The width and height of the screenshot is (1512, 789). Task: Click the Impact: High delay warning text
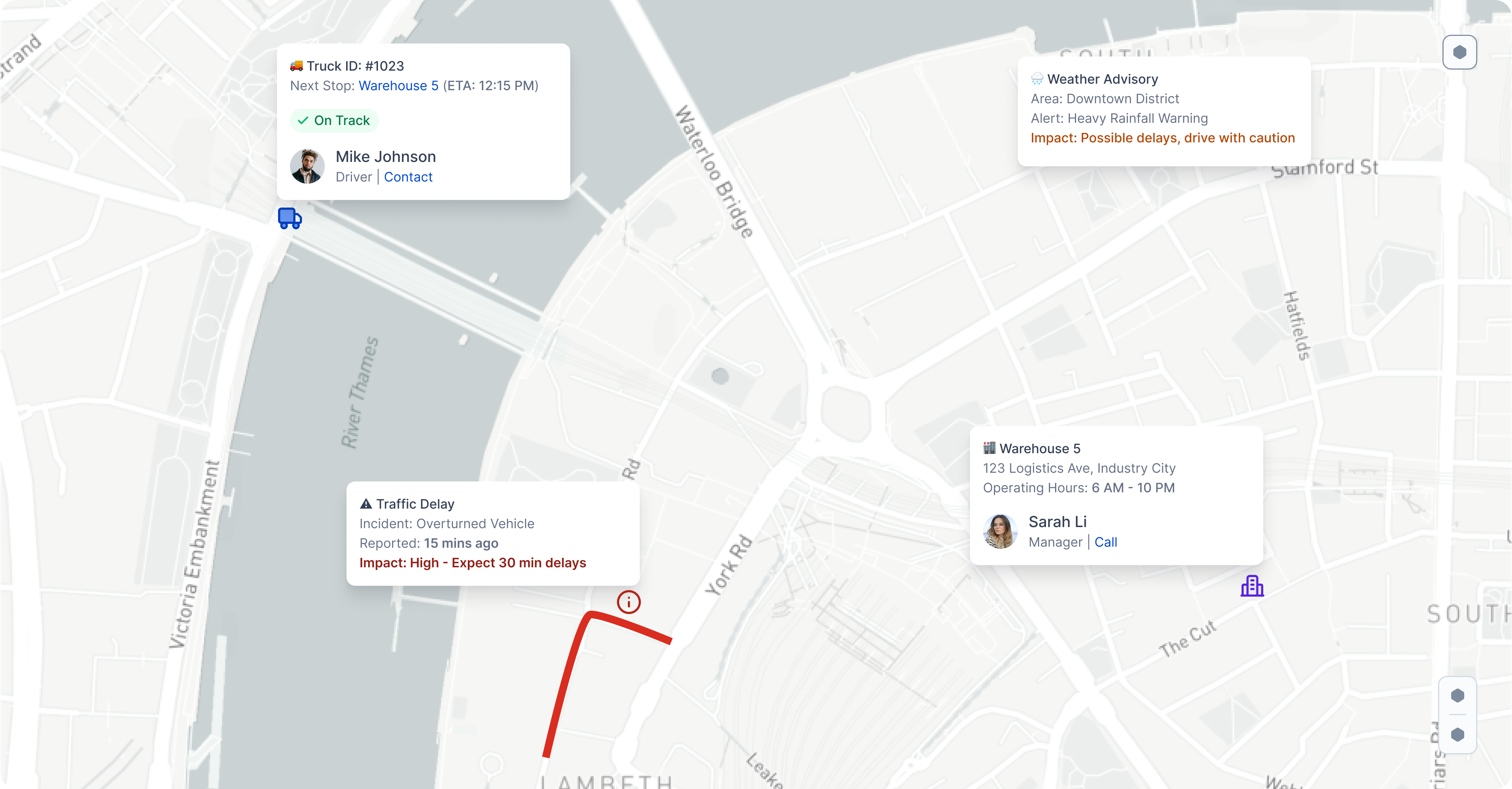pos(472,562)
